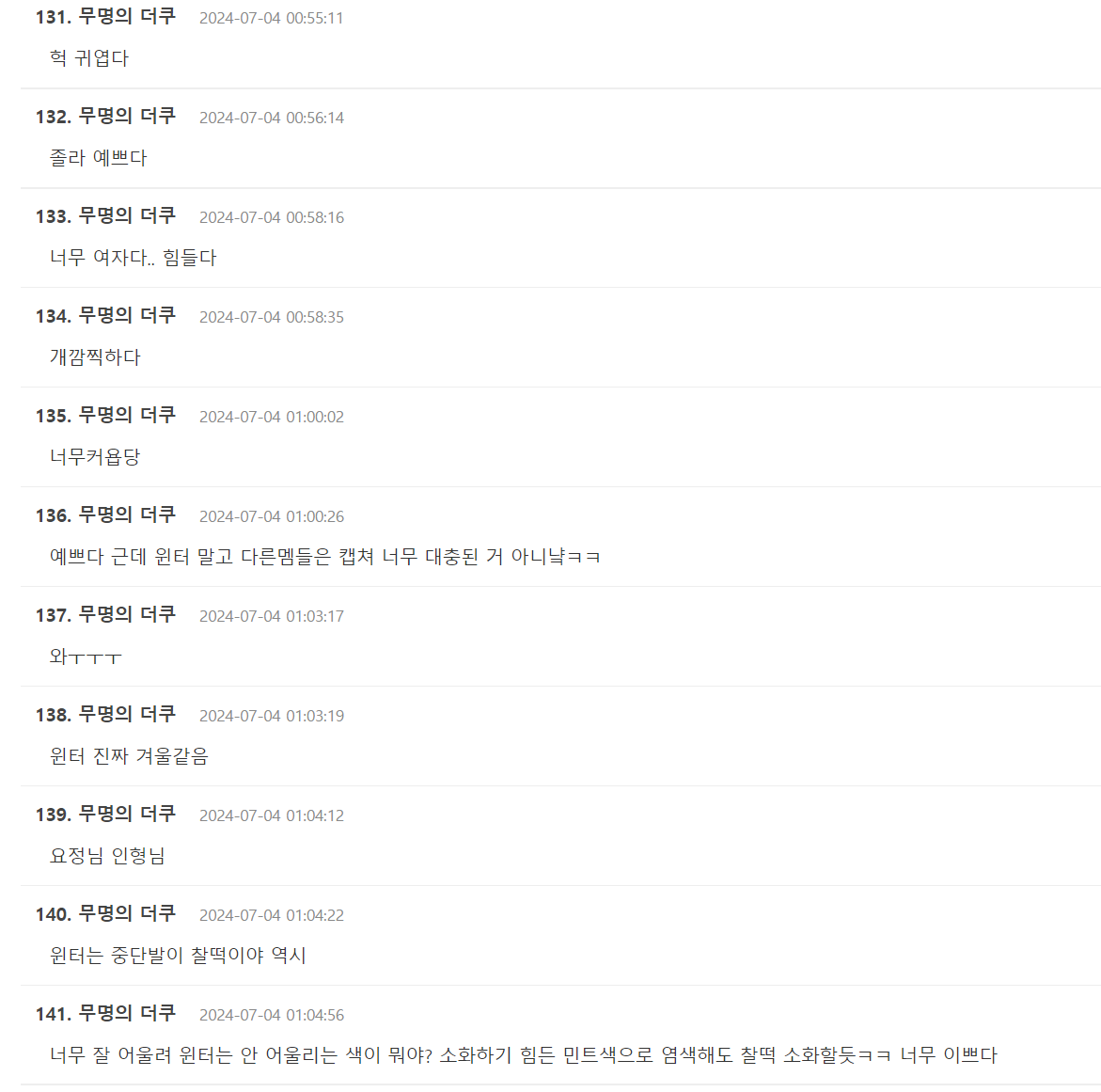
Task: Click comment text '개깜찍하다'
Action: coord(95,357)
